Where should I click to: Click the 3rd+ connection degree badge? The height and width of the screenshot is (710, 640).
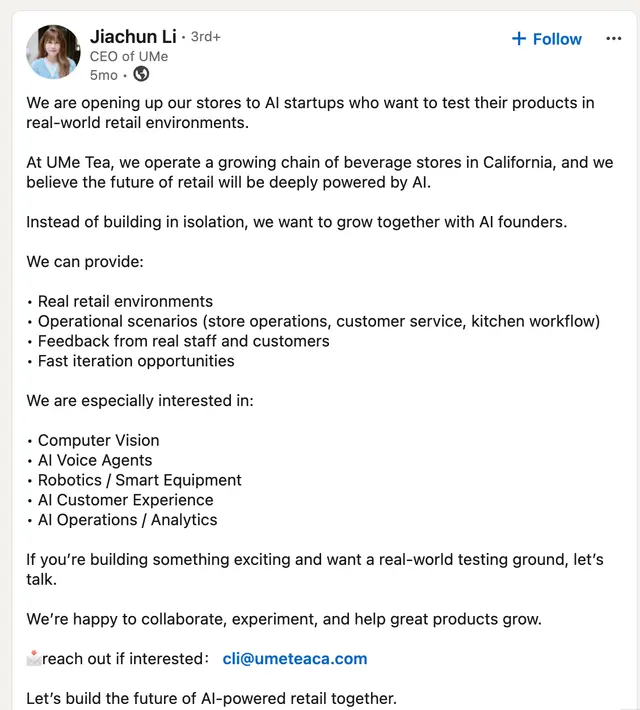(206, 37)
